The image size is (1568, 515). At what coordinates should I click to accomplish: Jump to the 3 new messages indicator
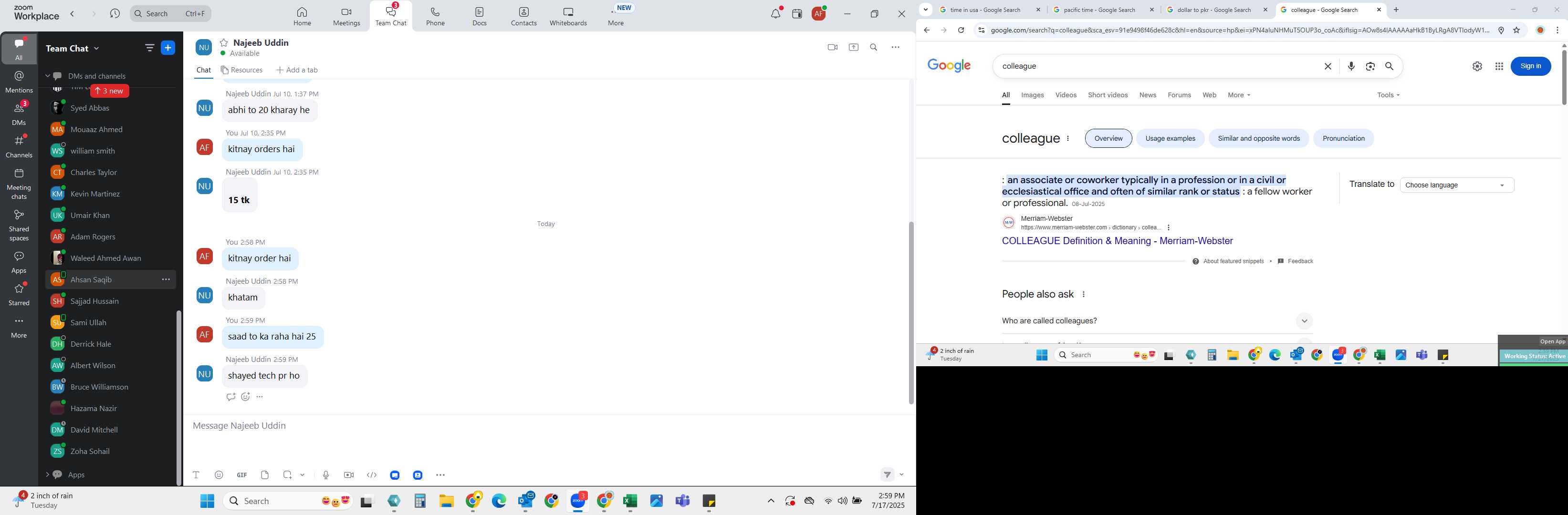point(110,91)
